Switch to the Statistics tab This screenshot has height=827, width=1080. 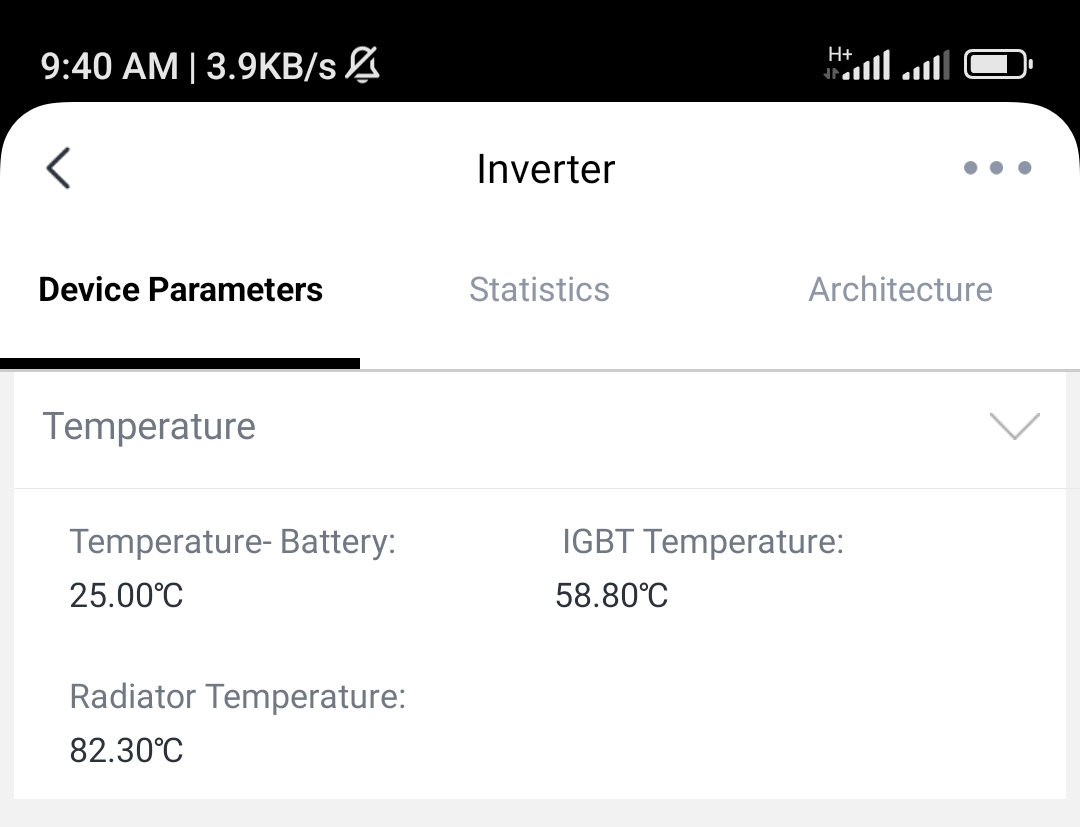click(539, 289)
